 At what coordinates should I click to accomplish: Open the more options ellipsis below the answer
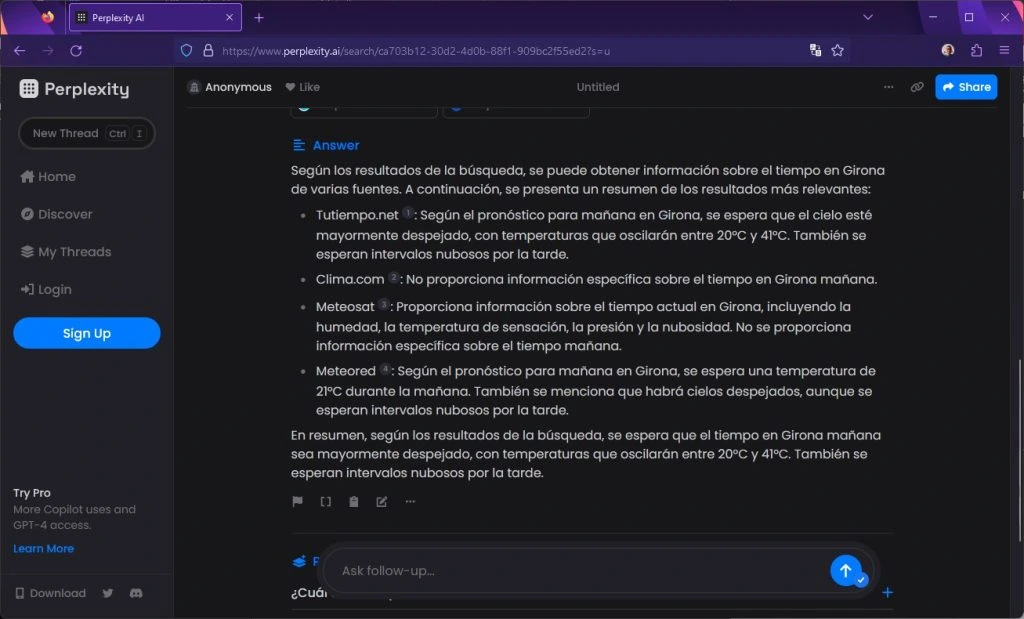coord(410,502)
